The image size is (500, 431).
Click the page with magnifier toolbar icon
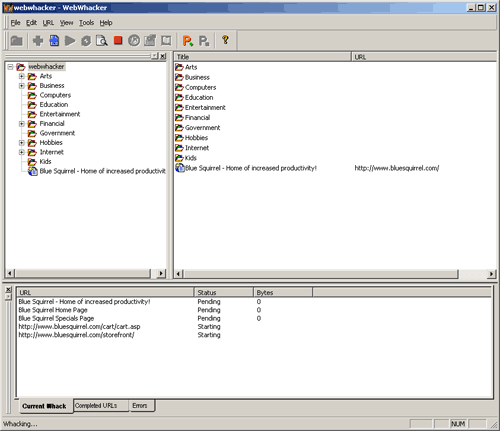(102, 41)
